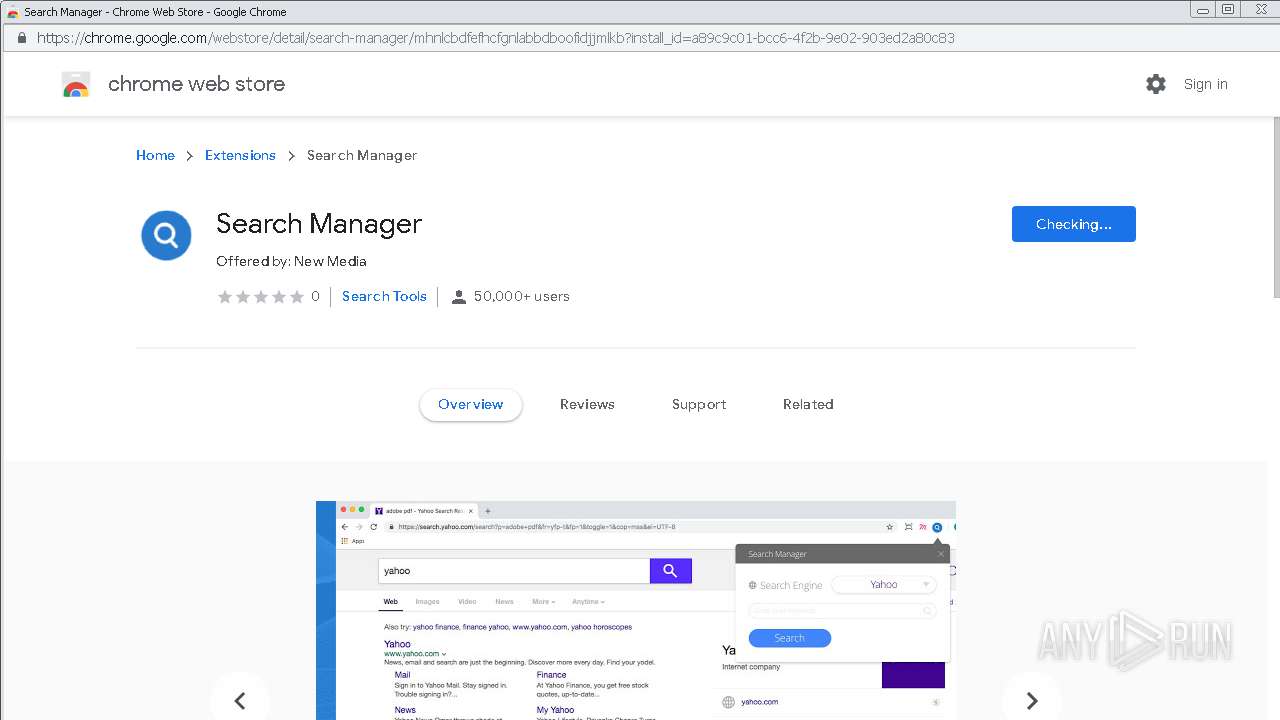Click the Checking... install button
The height and width of the screenshot is (720, 1280).
1074,224
